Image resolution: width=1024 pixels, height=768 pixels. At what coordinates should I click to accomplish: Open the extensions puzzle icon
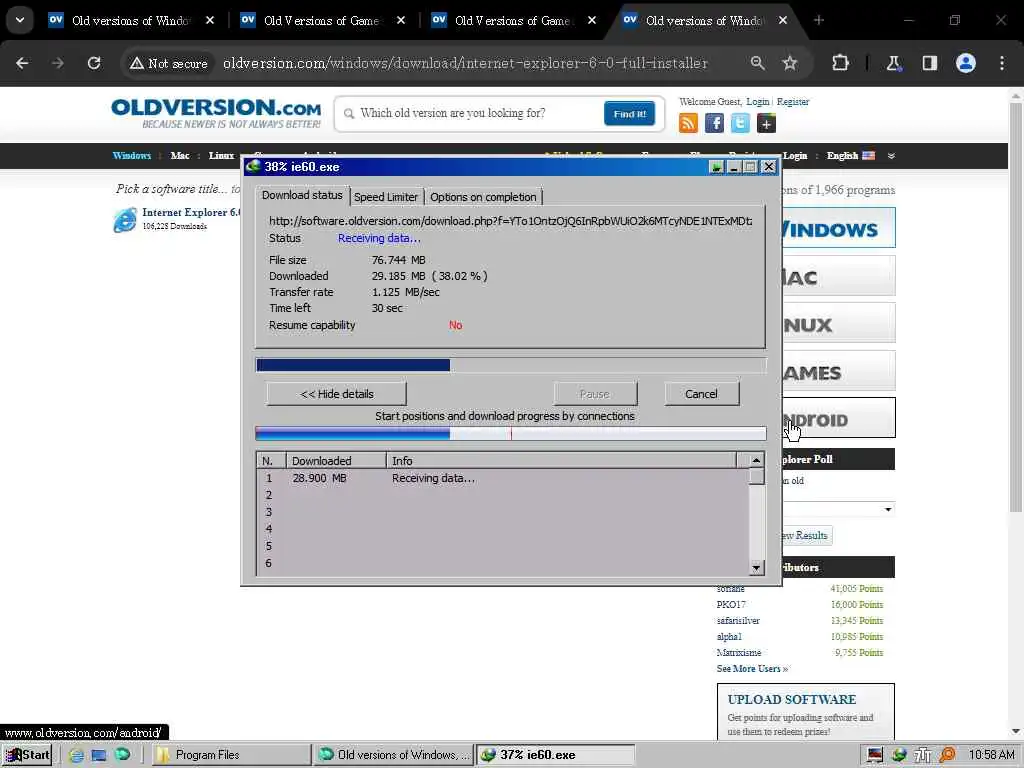[840, 63]
